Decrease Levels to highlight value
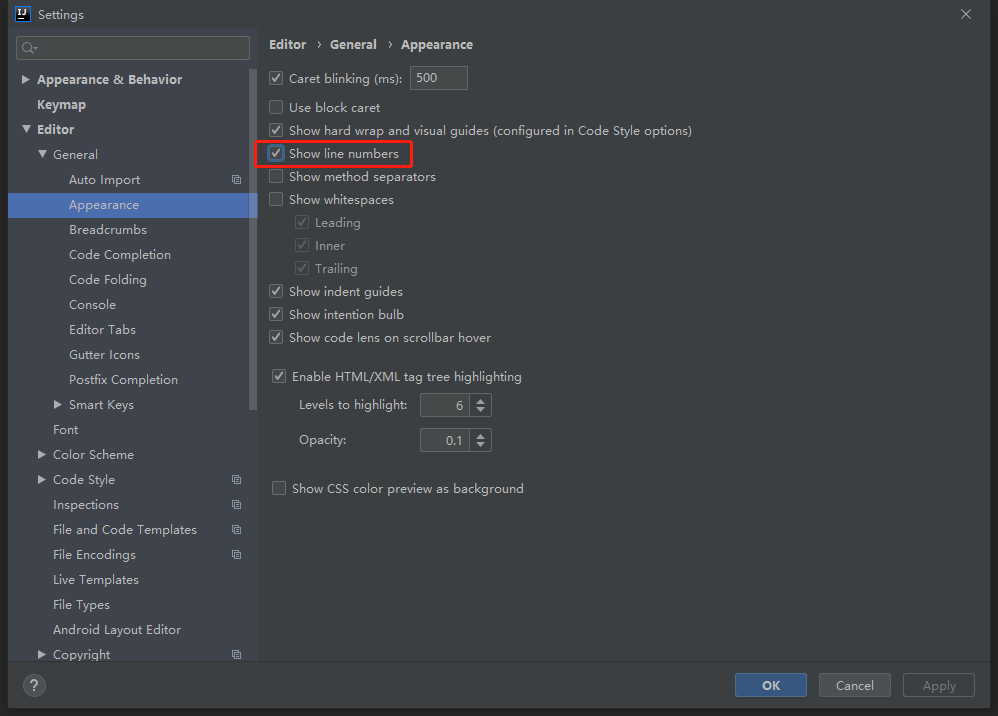The width and height of the screenshot is (998, 716). [481, 410]
